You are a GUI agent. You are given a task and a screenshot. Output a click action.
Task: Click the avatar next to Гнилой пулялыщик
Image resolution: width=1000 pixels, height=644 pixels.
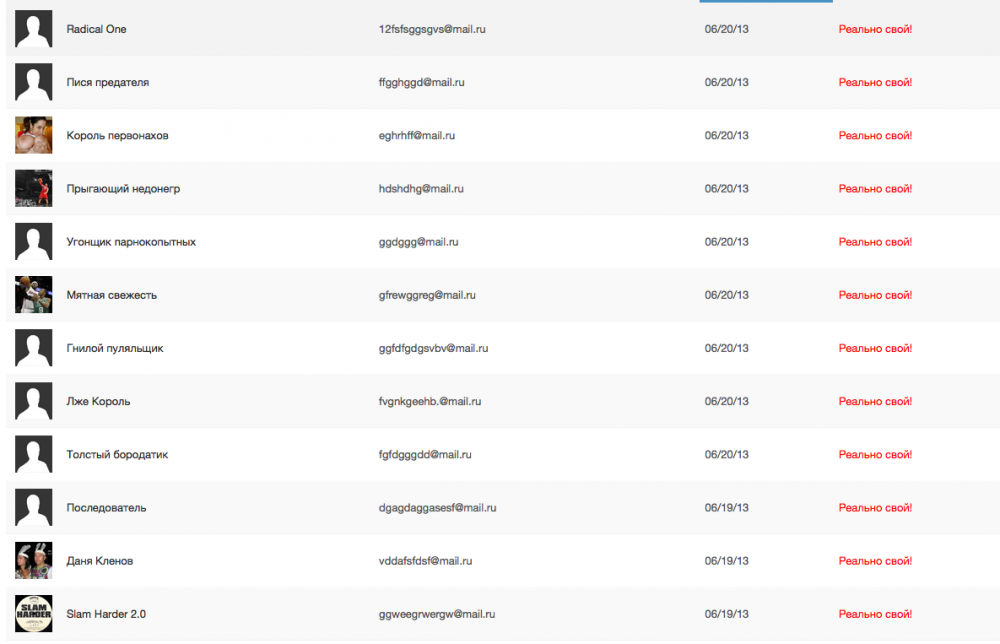[x=33, y=348]
